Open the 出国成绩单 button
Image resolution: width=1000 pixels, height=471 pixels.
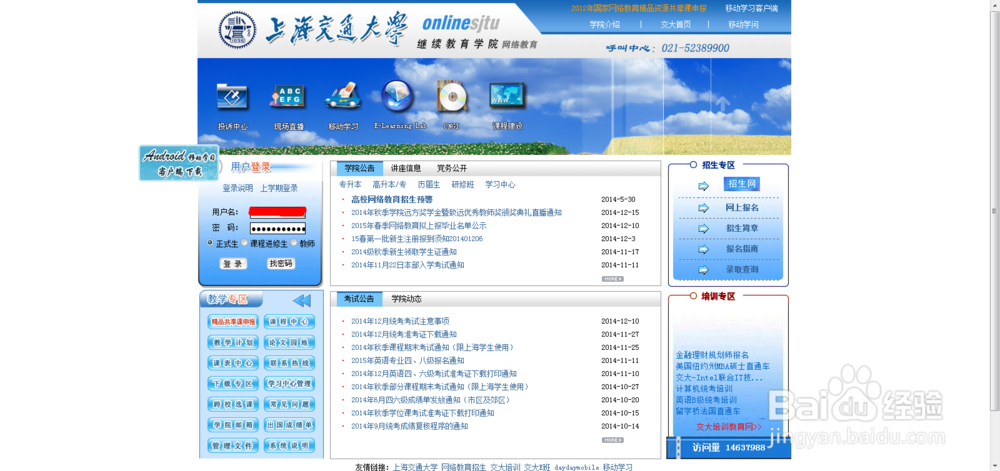(289, 425)
